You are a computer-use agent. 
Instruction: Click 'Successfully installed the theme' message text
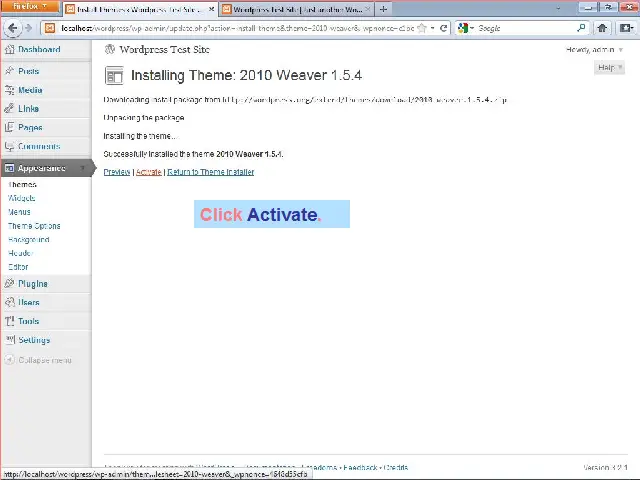[193, 154]
